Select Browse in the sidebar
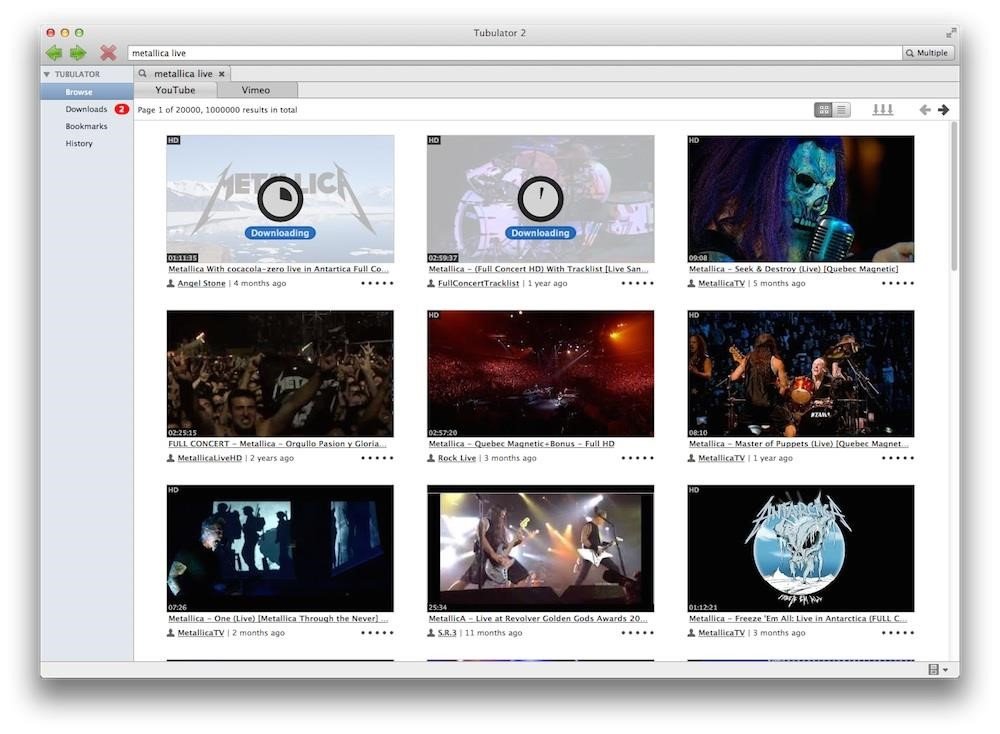Image resolution: width=1000 pixels, height=734 pixels. (87, 92)
